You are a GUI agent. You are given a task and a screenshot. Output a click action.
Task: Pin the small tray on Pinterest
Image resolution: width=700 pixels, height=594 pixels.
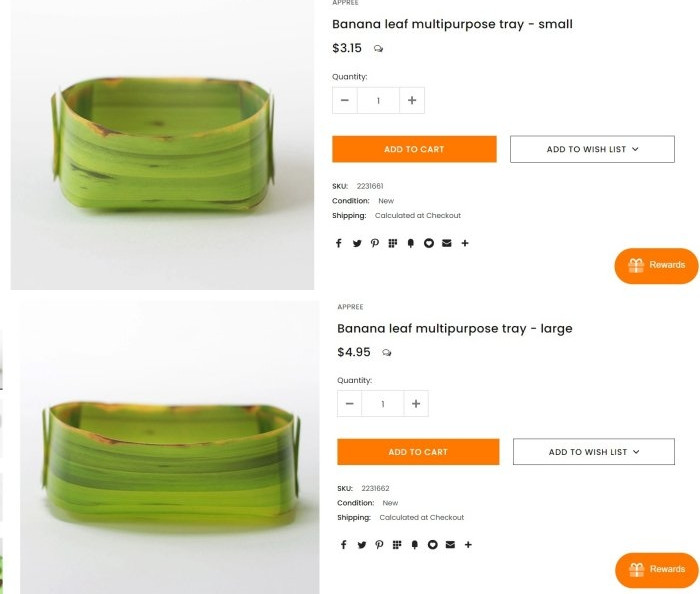click(x=375, y=243)
